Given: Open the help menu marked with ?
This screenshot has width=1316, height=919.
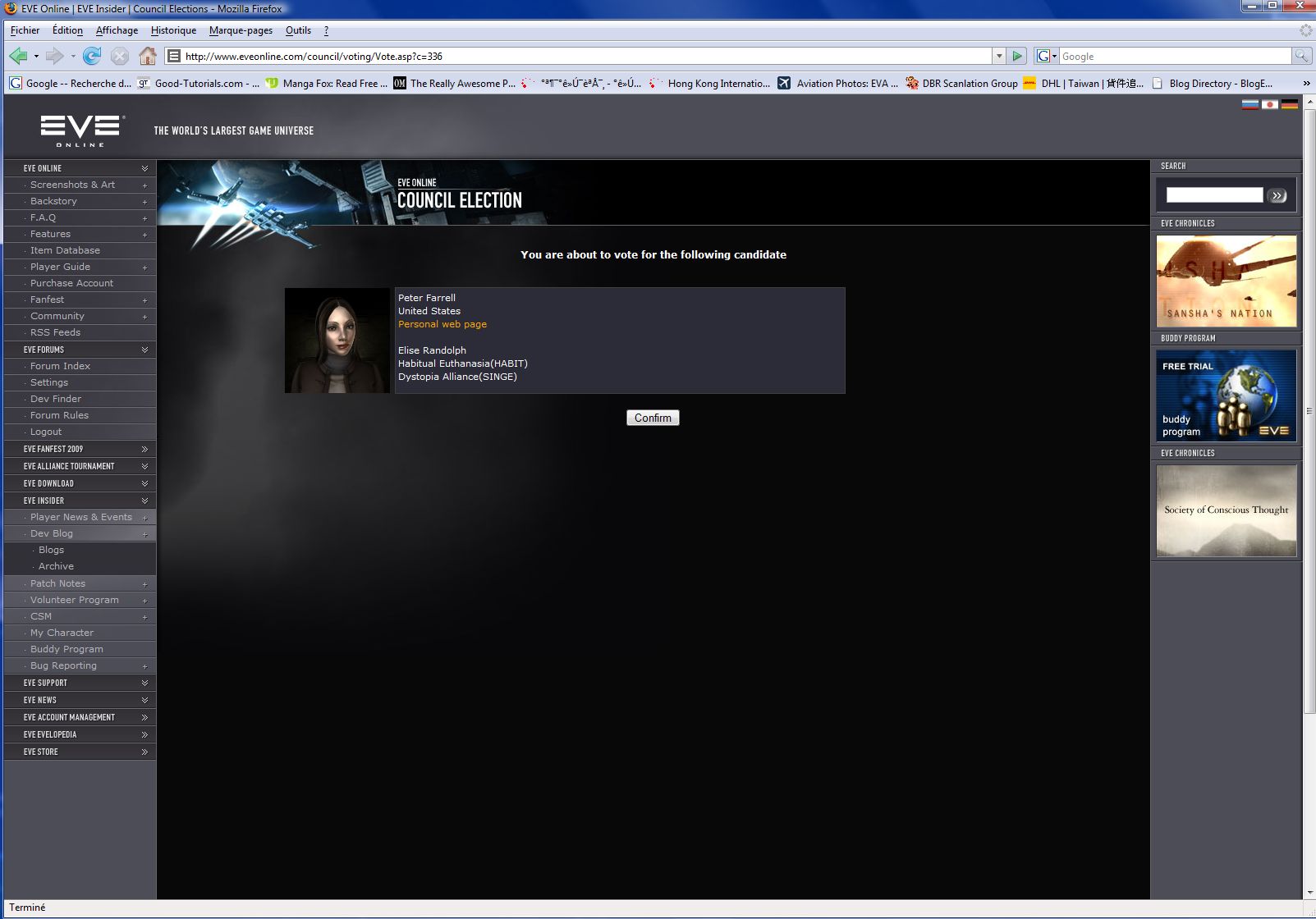Looking at the screenshot, I should tap(326, 30).
